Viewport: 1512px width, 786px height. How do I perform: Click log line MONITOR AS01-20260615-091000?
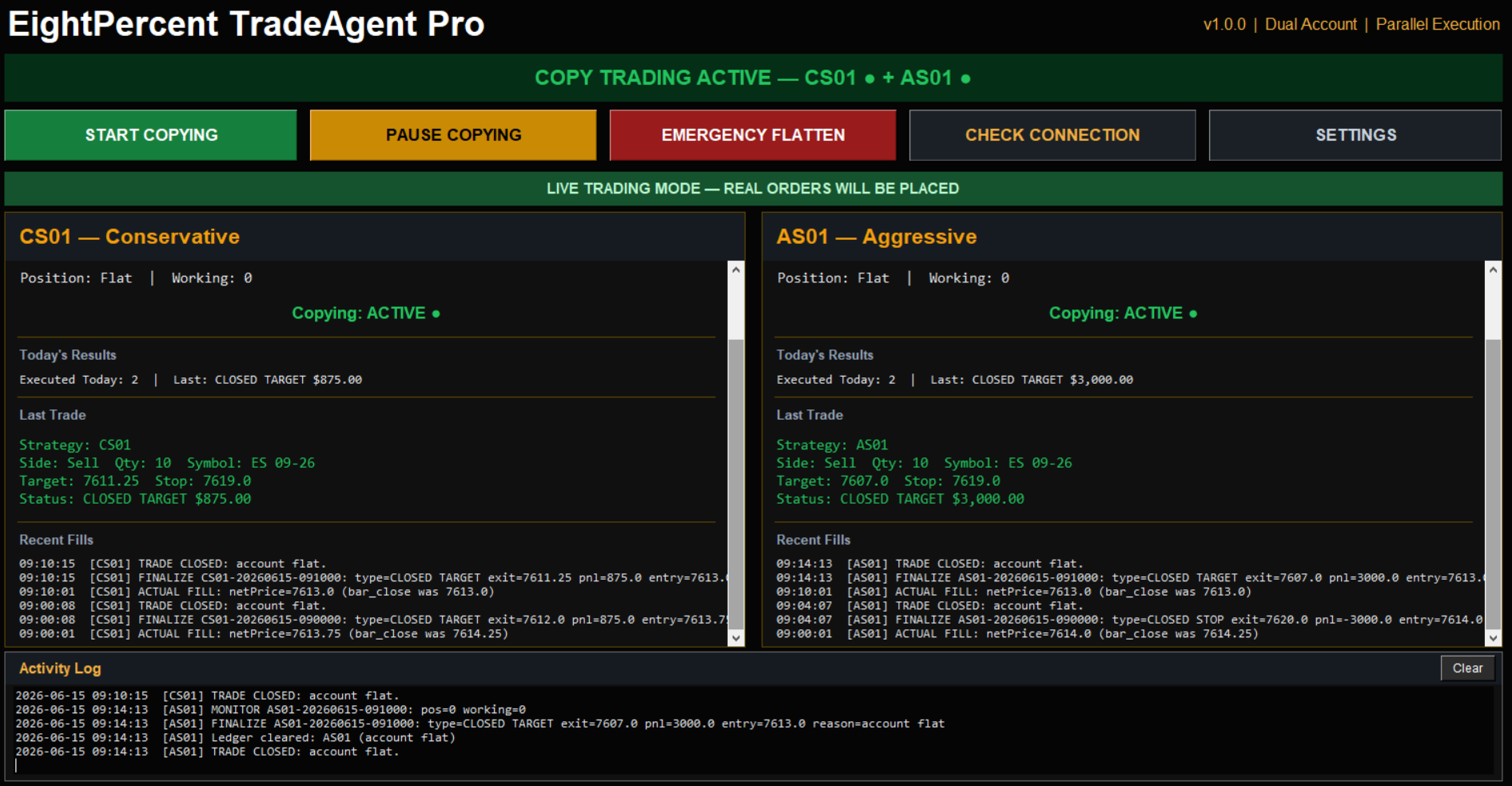(270, 710)
